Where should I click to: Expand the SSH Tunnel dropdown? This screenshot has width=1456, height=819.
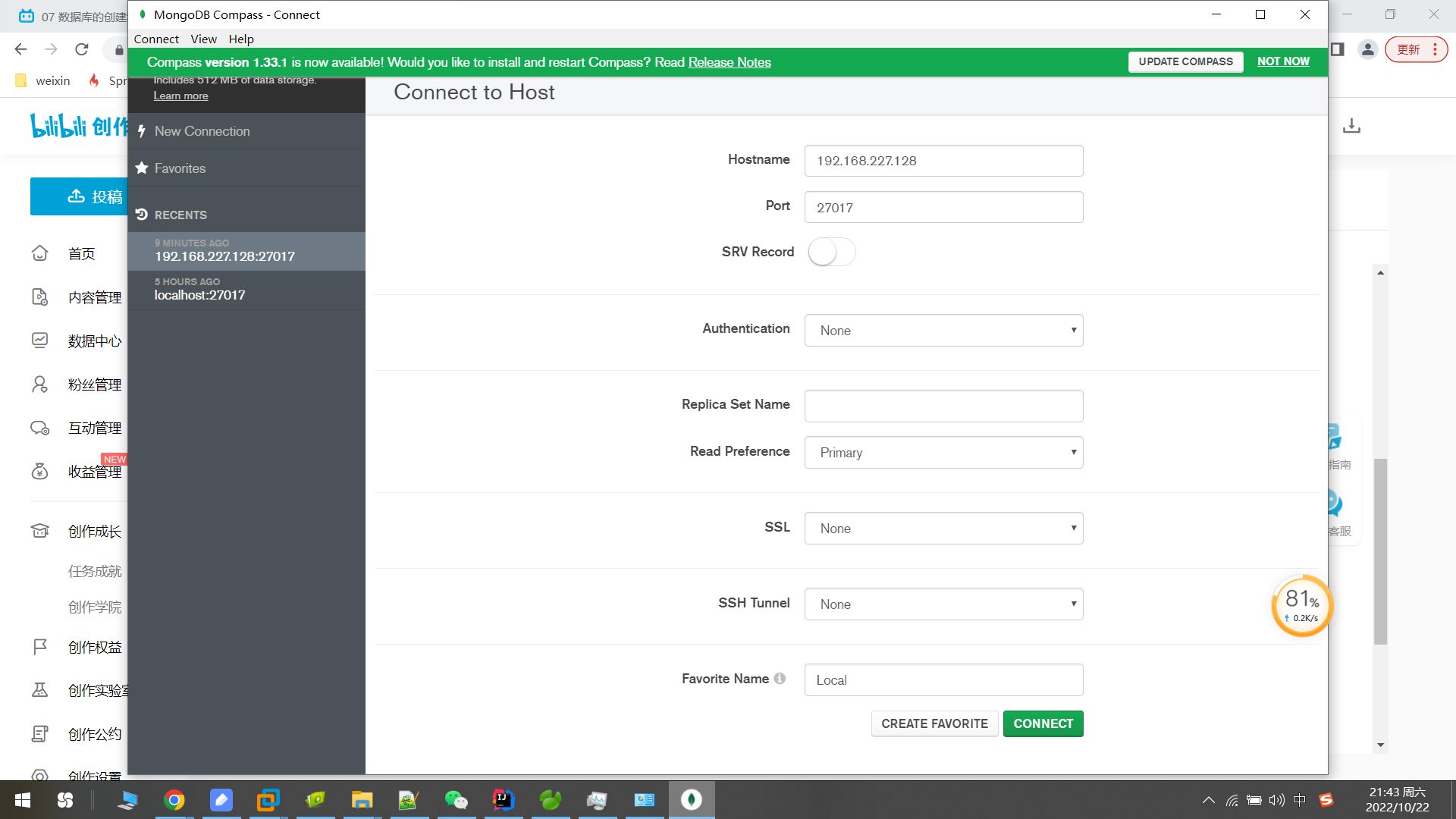point(943,604)
